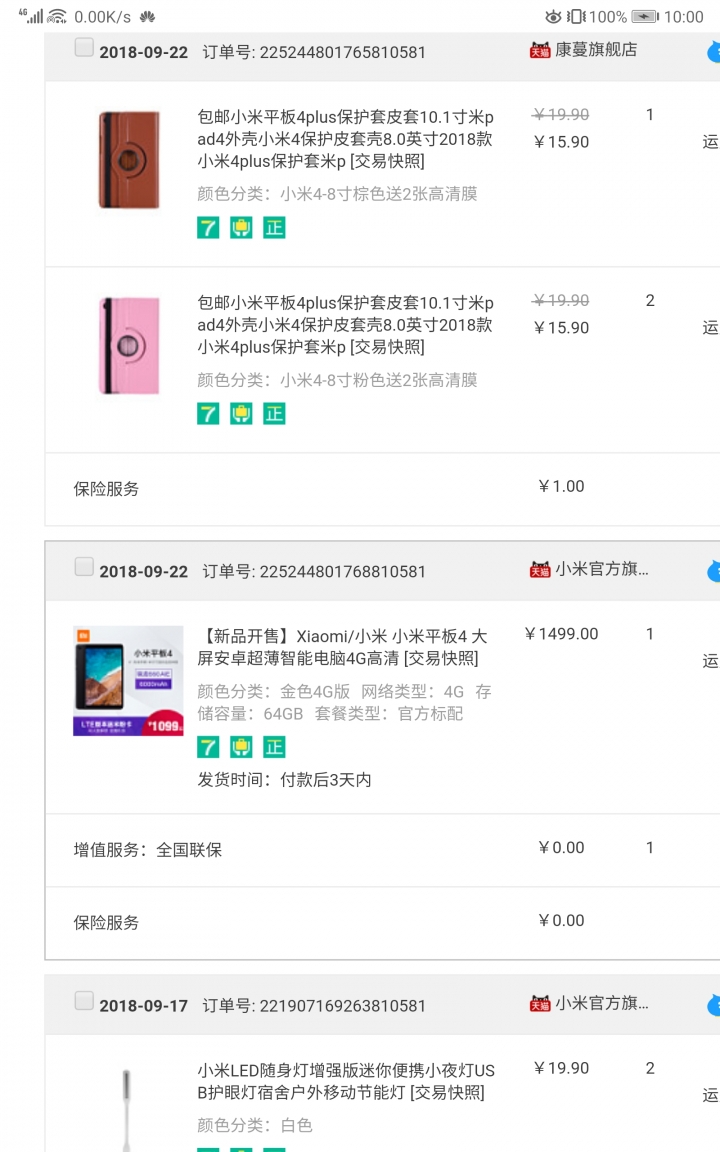Open the 小米平板4 product title link

342,647
